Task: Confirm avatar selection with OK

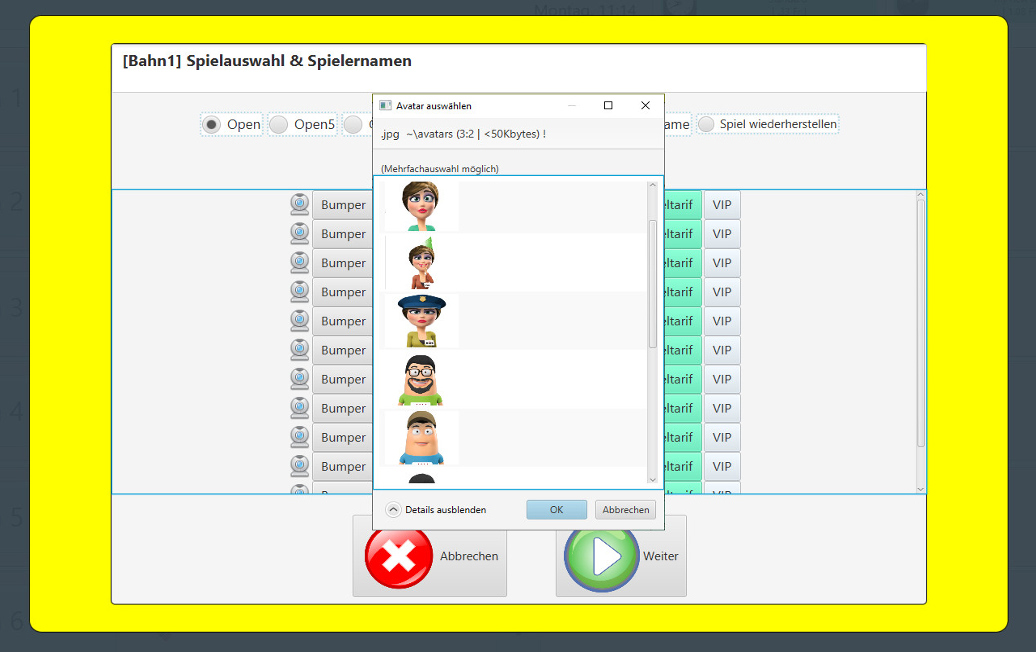Action: pyautogui.click(x=556, y=509)
